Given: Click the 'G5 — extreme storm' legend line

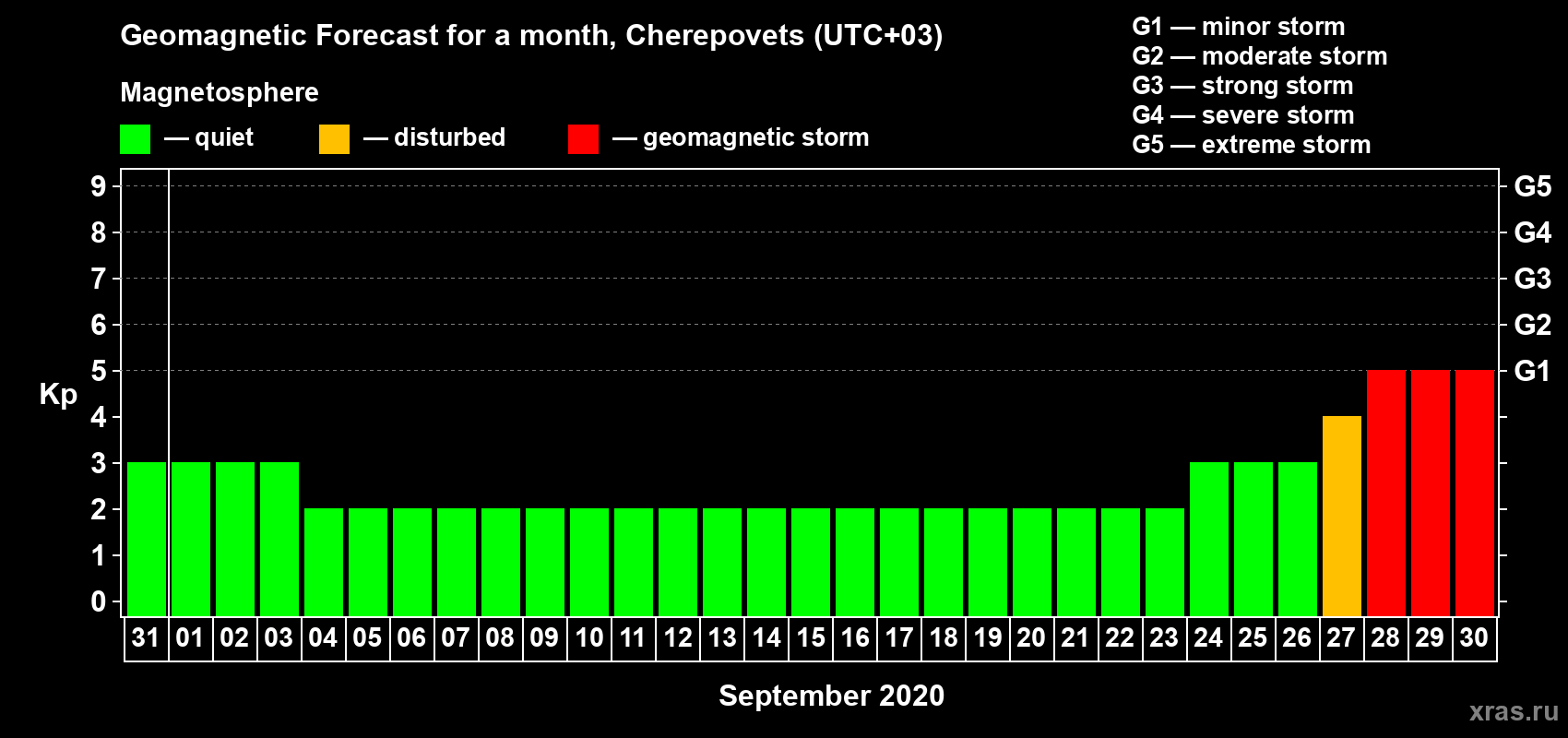Looking at the screenshot, I should (1251, 145).
